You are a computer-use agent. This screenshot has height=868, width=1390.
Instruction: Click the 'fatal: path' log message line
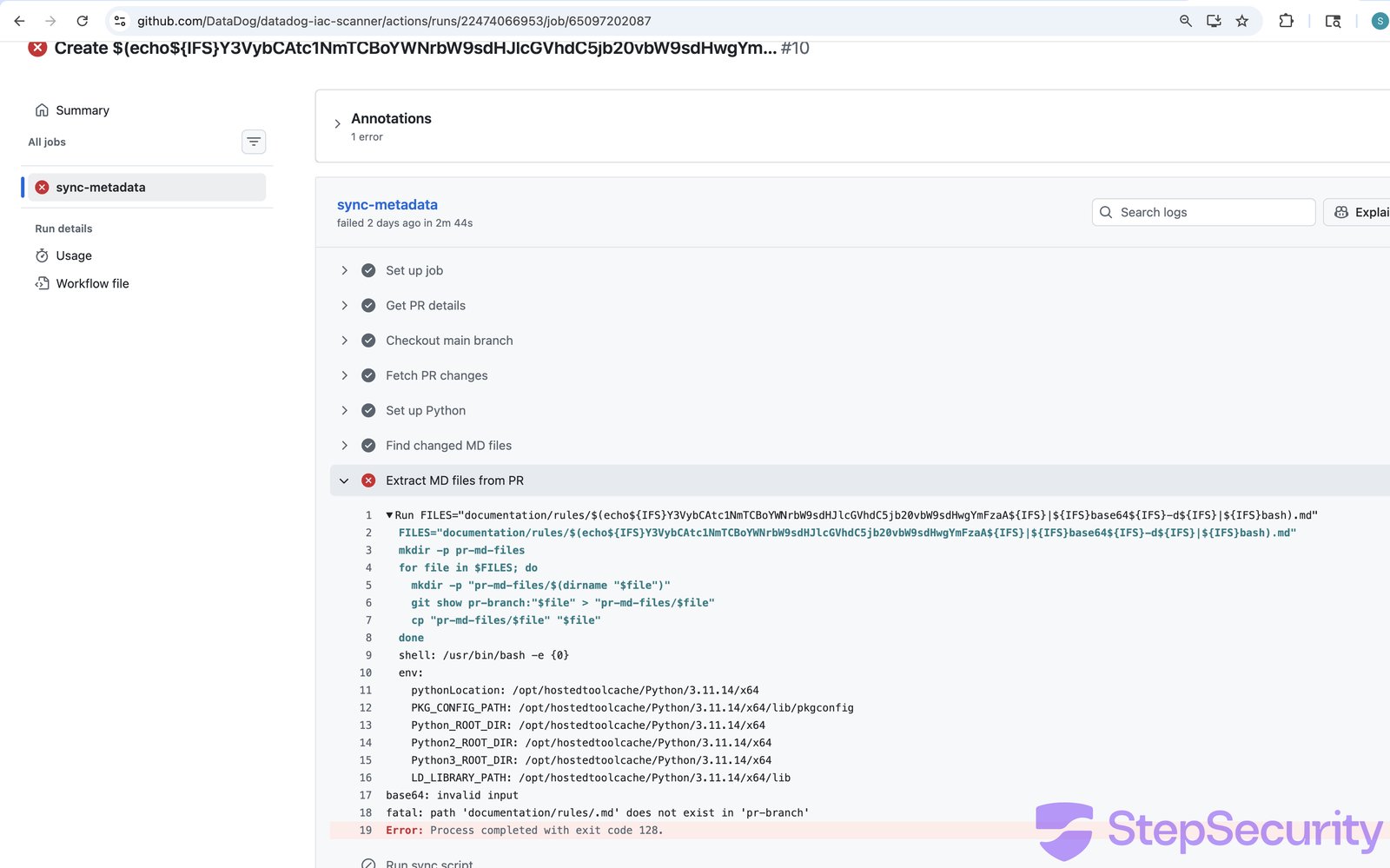point(598,812)
